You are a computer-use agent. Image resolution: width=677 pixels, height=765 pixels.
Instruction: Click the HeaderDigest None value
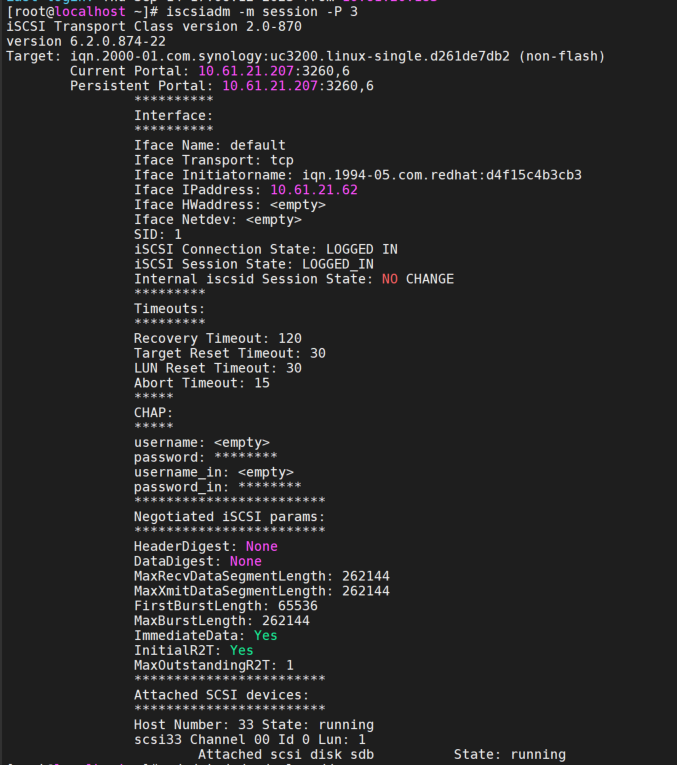pos(261,546)
